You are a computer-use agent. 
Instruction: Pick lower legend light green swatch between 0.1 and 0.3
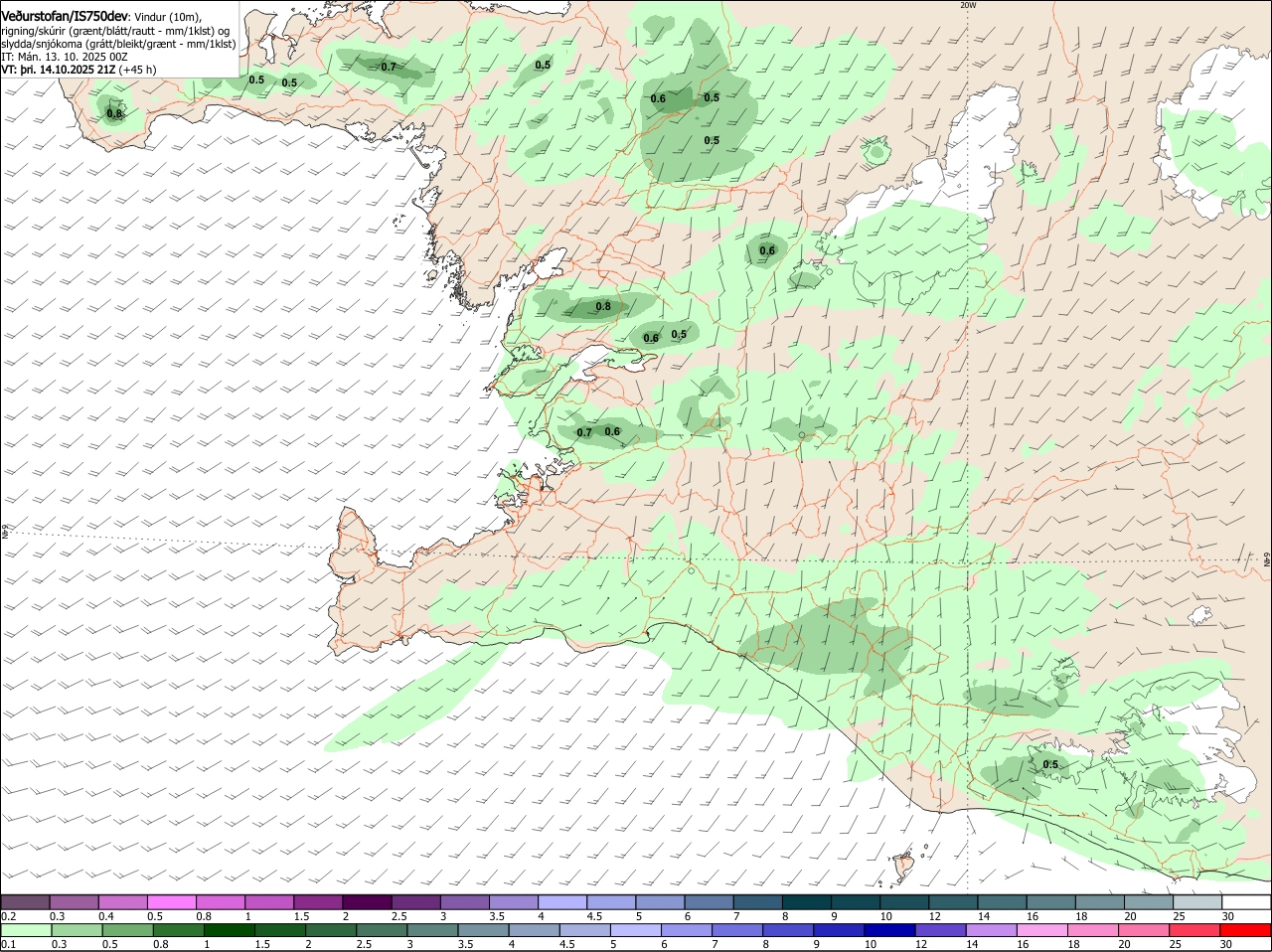tap(26, 930)
